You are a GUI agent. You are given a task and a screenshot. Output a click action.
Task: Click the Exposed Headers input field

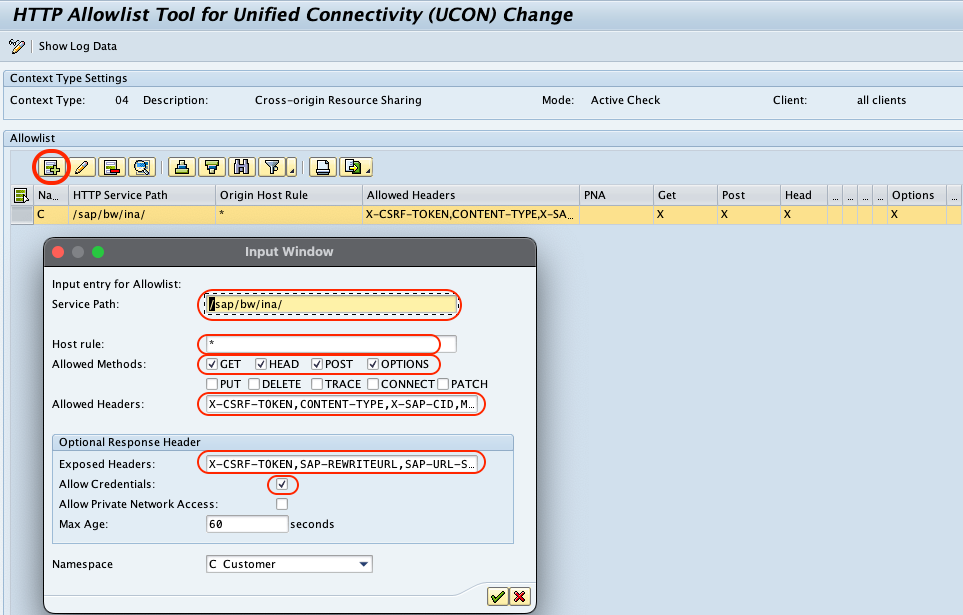click(x=342, y=464)
